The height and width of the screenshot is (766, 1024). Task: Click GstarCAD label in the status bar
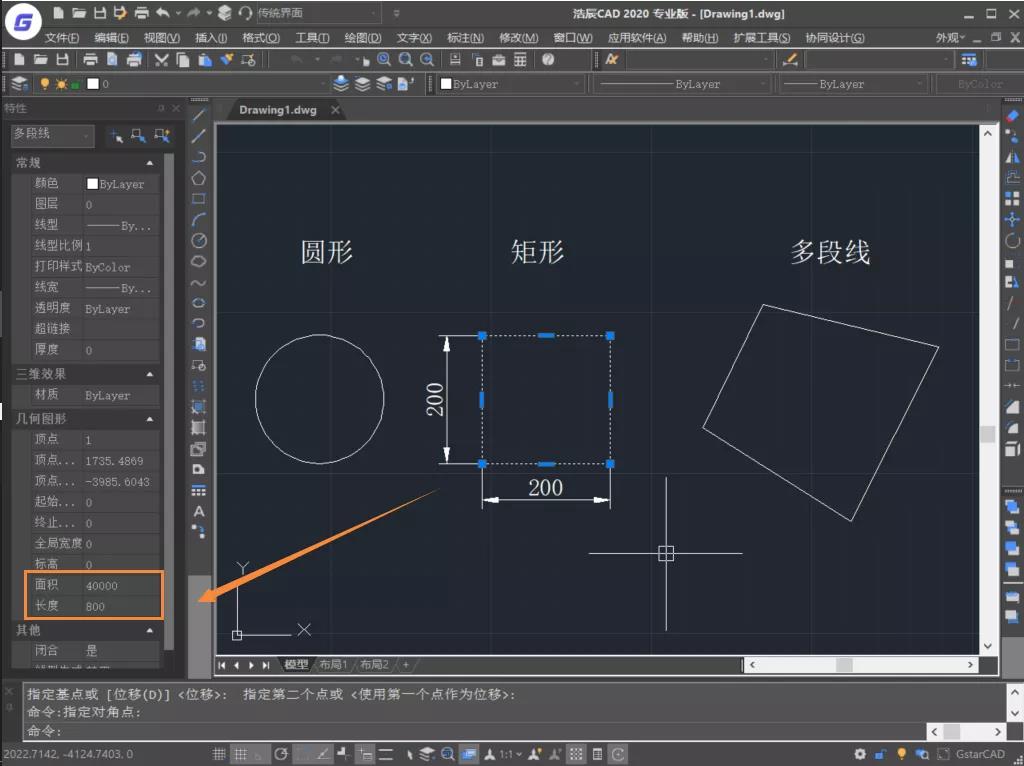tap(980, 754)
